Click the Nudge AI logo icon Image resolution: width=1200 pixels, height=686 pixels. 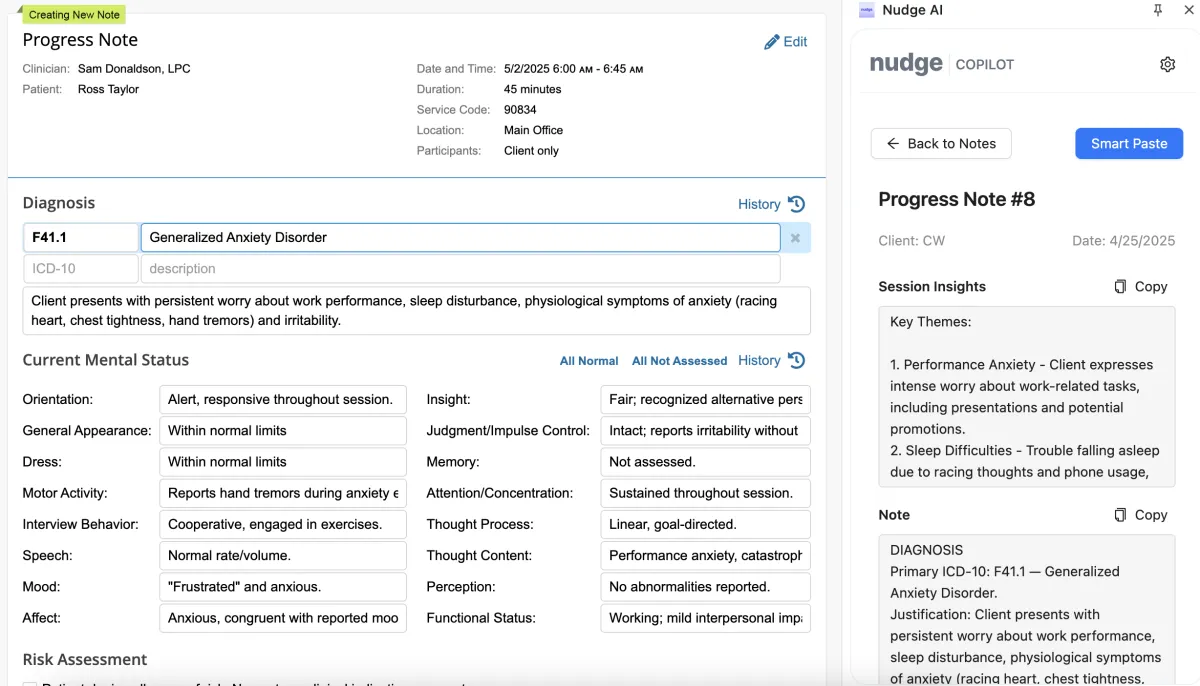pyautogui.click(x=867, y=10)
